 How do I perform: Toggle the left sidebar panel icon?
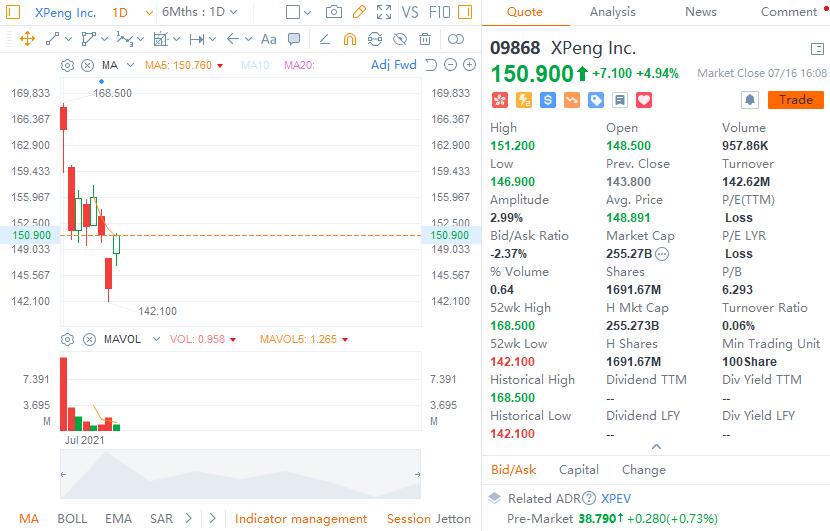click(13, 12)
